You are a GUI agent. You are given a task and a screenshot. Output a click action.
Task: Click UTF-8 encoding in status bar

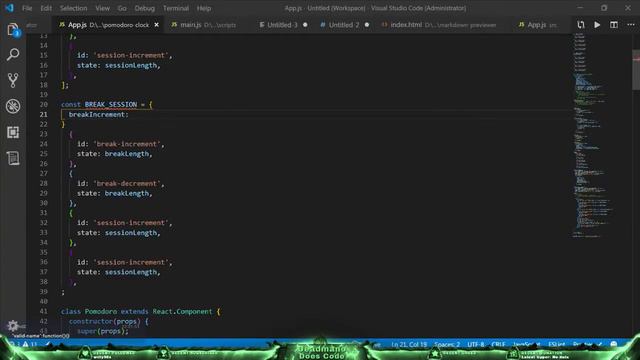(x=476, y=344)
